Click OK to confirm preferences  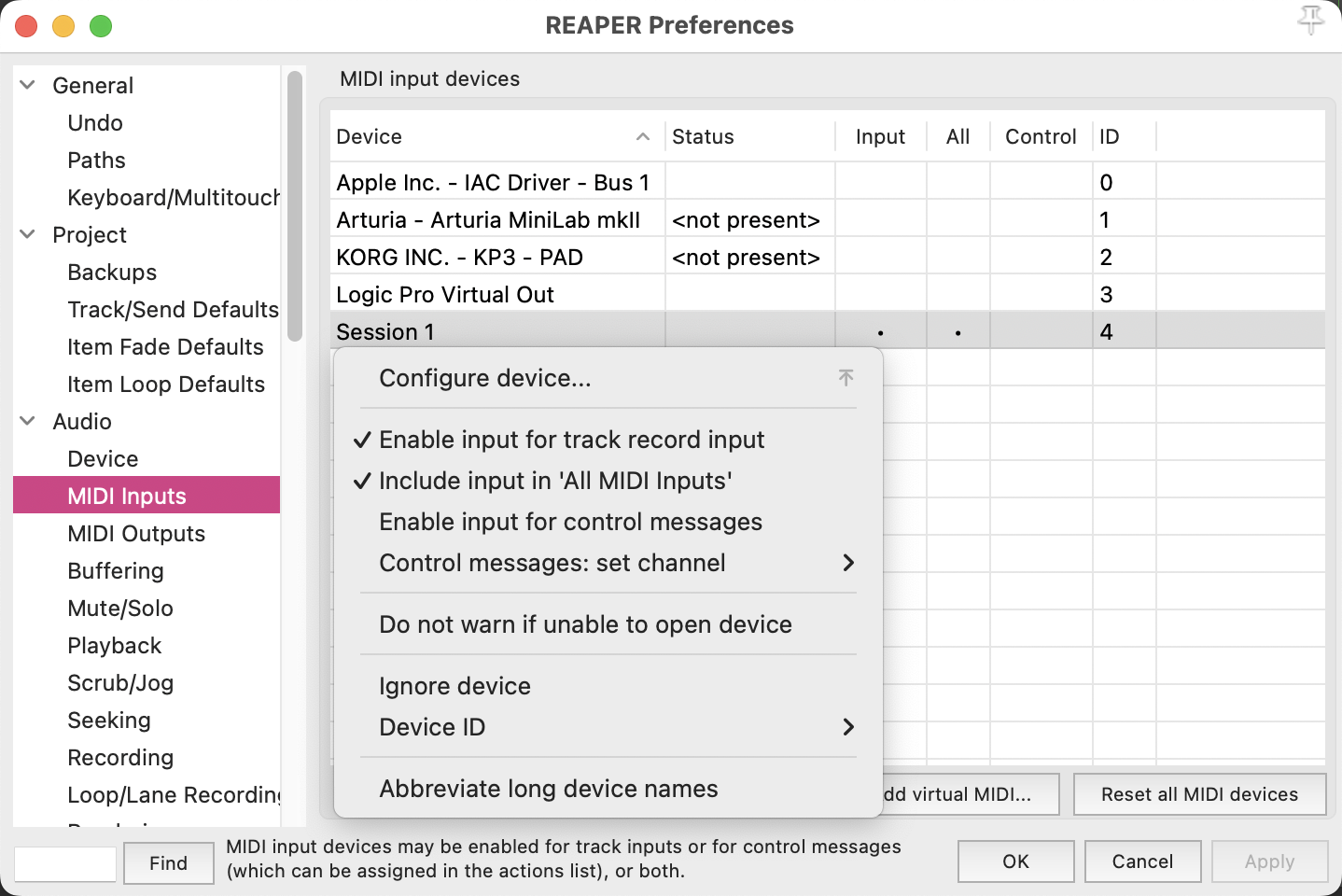pyautogui.click(x=1015, y=861)
